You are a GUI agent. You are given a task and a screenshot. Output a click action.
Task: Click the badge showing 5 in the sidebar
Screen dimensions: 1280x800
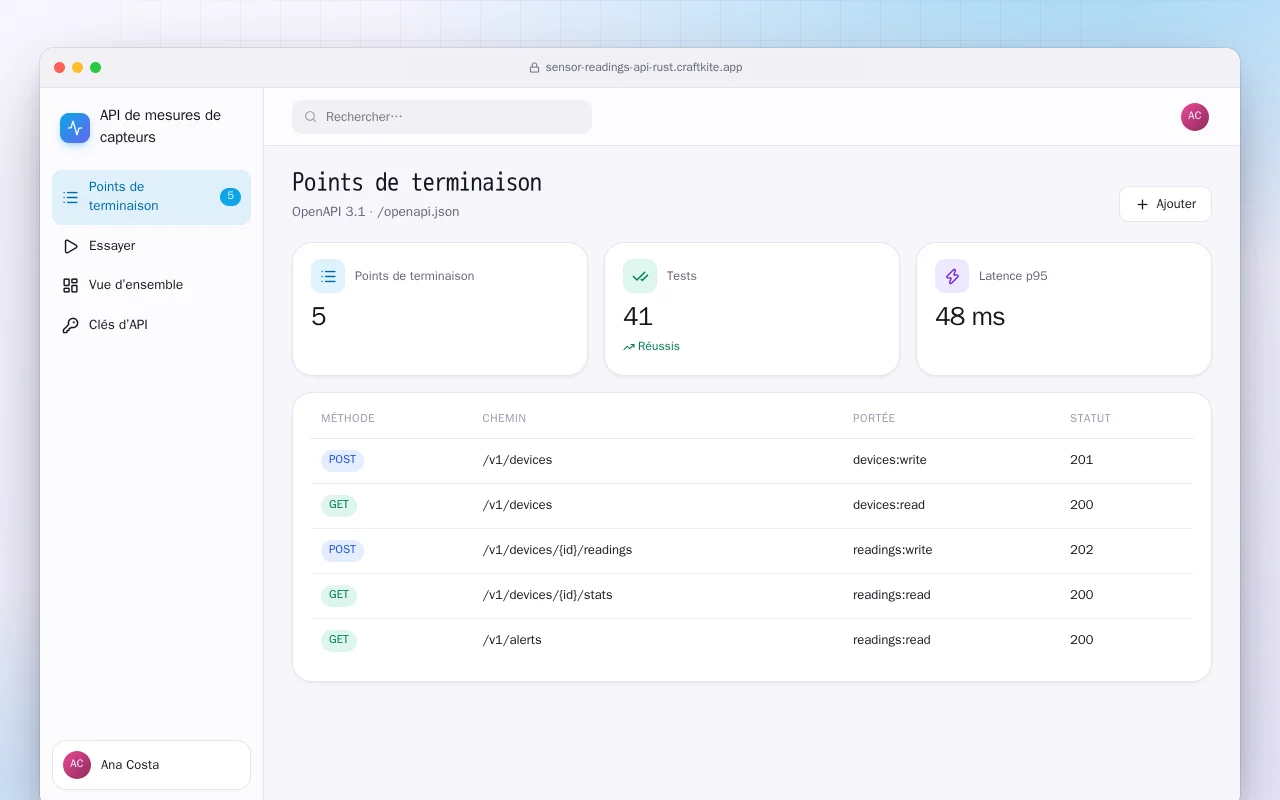(x=231, y=197)
